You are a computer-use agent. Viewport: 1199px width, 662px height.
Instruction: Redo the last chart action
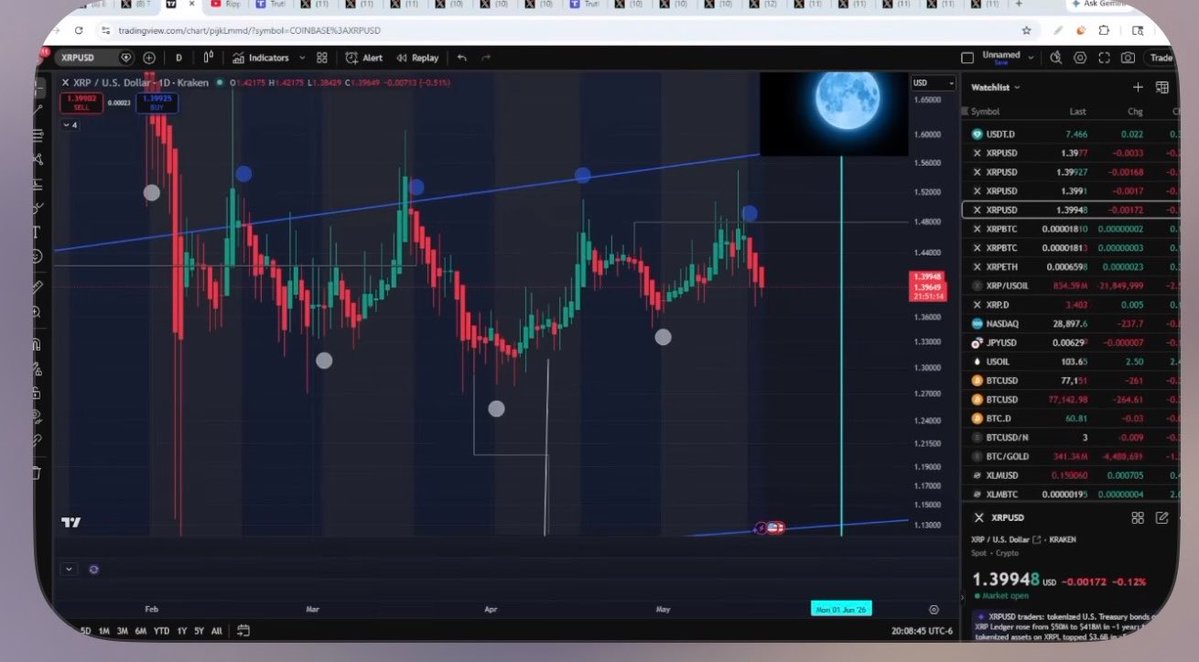[x=486, y=58]
